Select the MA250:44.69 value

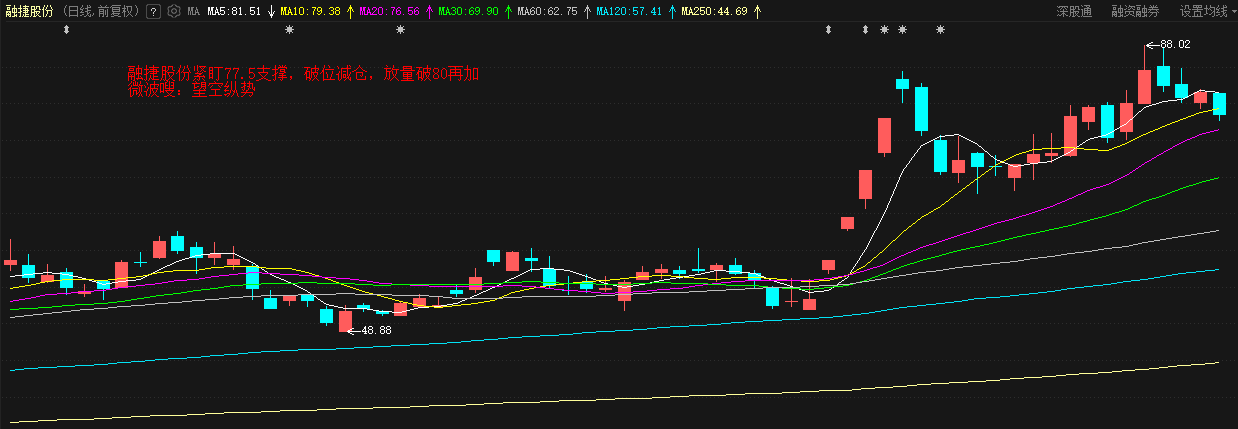click(x=714, y=12)
